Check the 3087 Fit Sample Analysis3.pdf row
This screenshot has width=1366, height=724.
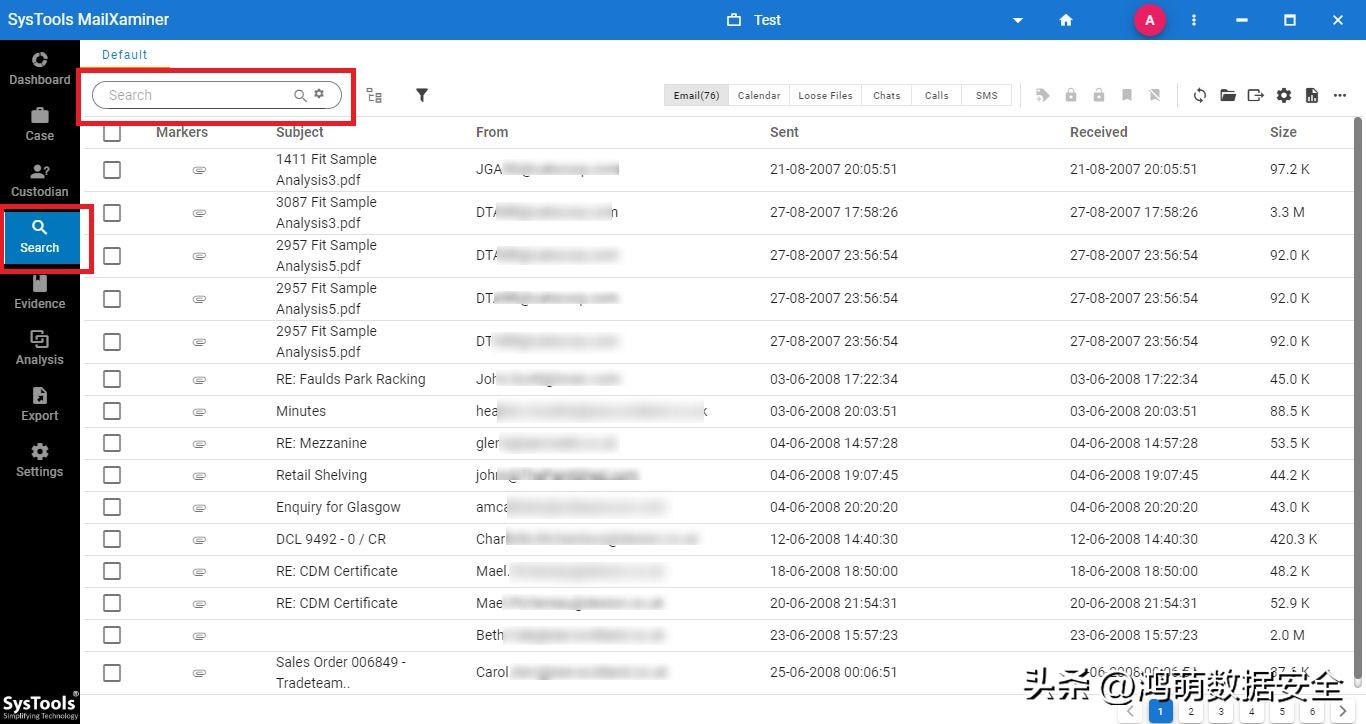tap(112, 213)
